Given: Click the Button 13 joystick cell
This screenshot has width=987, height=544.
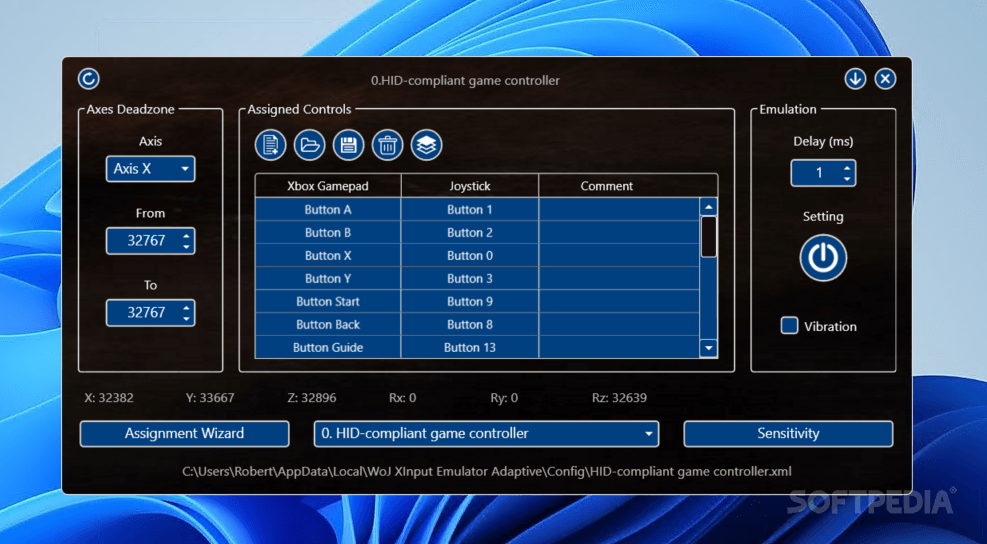Looking at the screenshot, I should [x=470, y=347].
